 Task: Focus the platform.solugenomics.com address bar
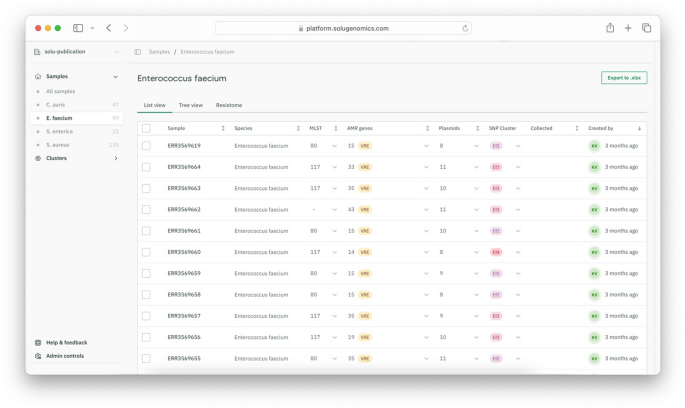[x=343, y=28]
